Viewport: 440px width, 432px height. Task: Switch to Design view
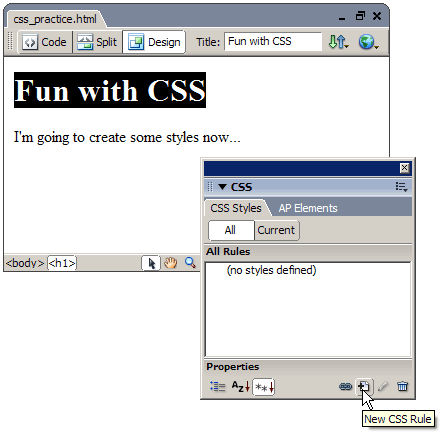tap(154, 42)
